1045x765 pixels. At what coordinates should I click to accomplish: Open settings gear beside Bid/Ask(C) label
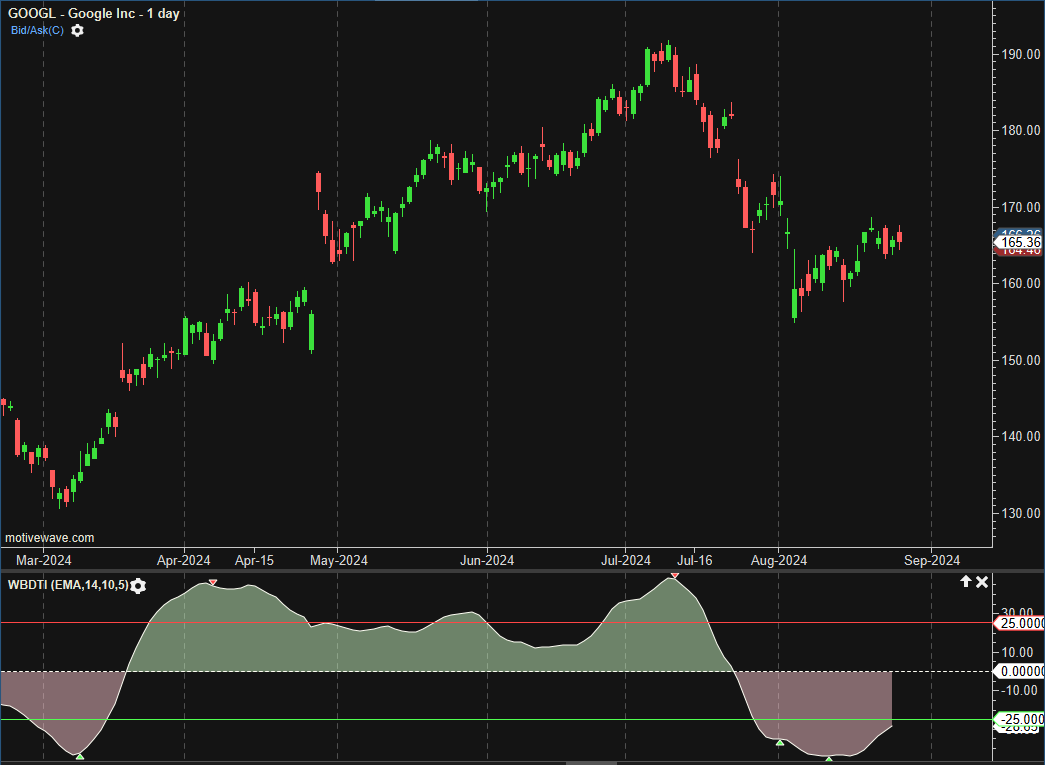coord(78,30)
